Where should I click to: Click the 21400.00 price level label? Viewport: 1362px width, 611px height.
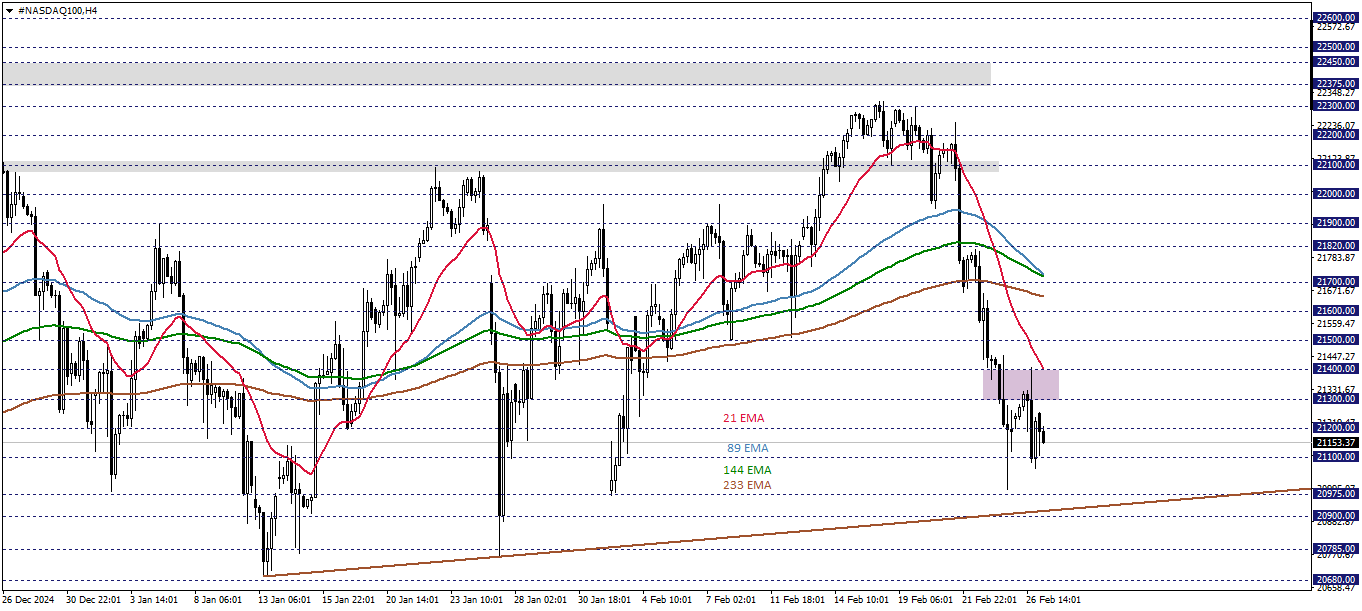point(1337,369)
